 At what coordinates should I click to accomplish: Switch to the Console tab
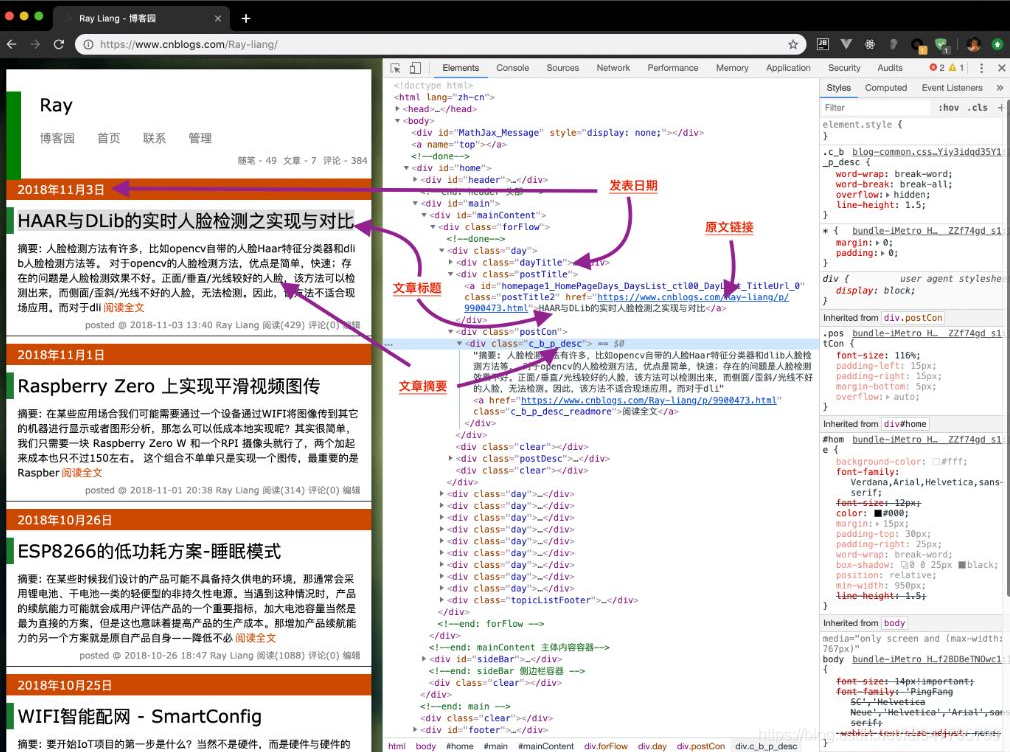click(512, 68)
